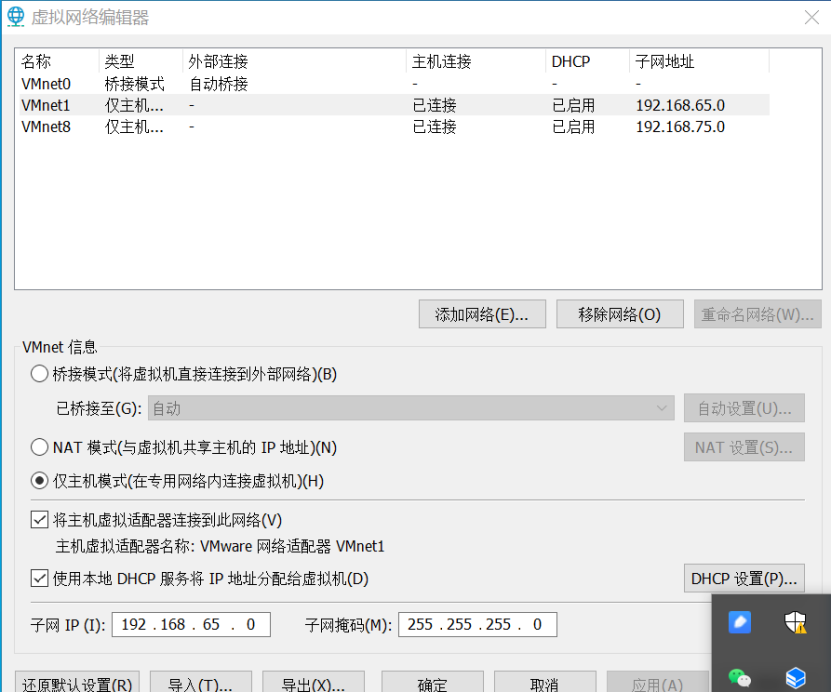
Task: Click the 子网地址 column header
Action: pyautogui.click(x=700, y=61)
